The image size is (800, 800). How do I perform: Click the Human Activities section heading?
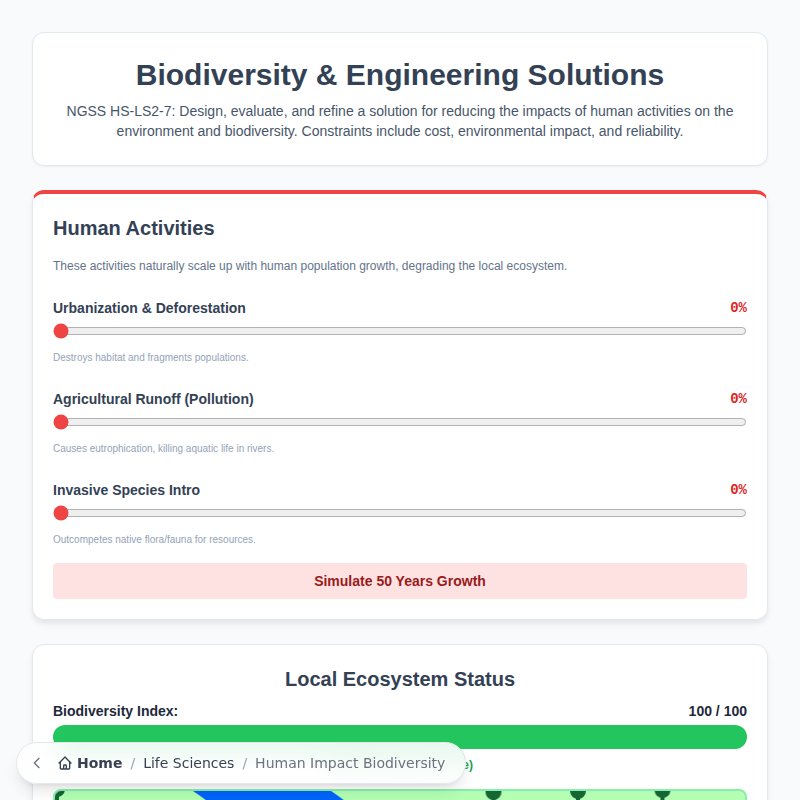point(133,228)
